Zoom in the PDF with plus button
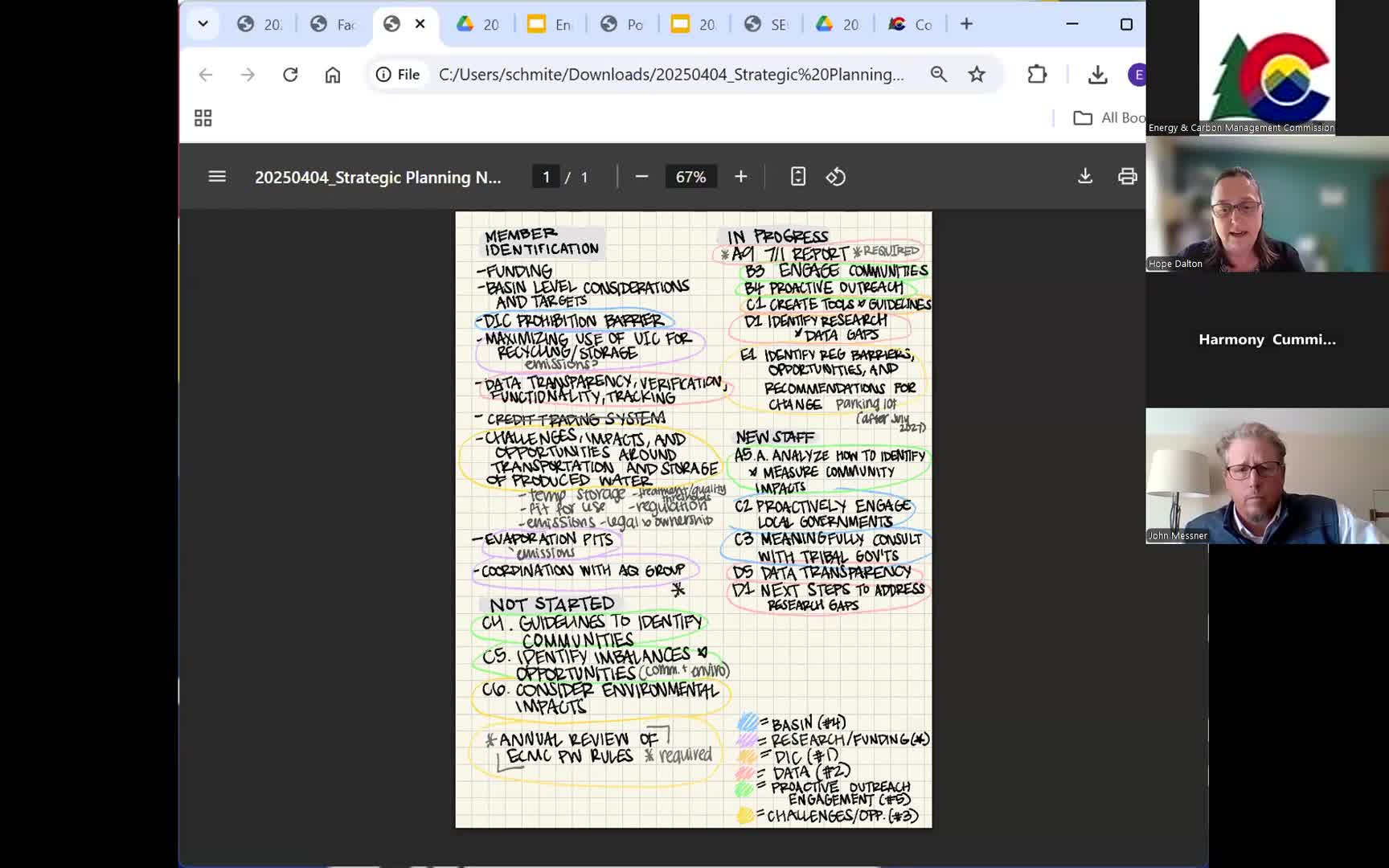 (x=740, y=177)
